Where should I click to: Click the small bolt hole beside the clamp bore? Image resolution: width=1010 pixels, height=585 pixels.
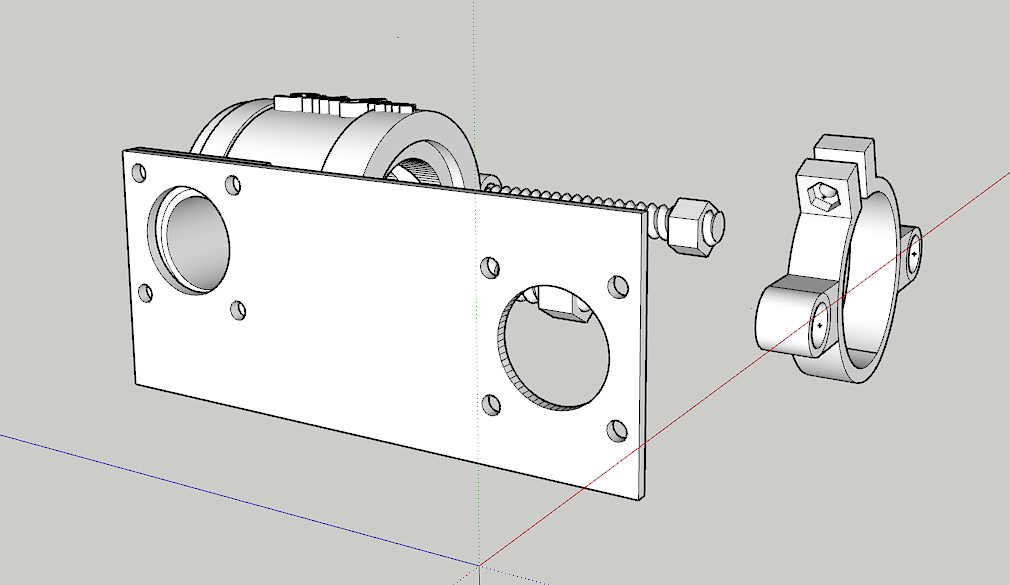(x=913, y=253)
